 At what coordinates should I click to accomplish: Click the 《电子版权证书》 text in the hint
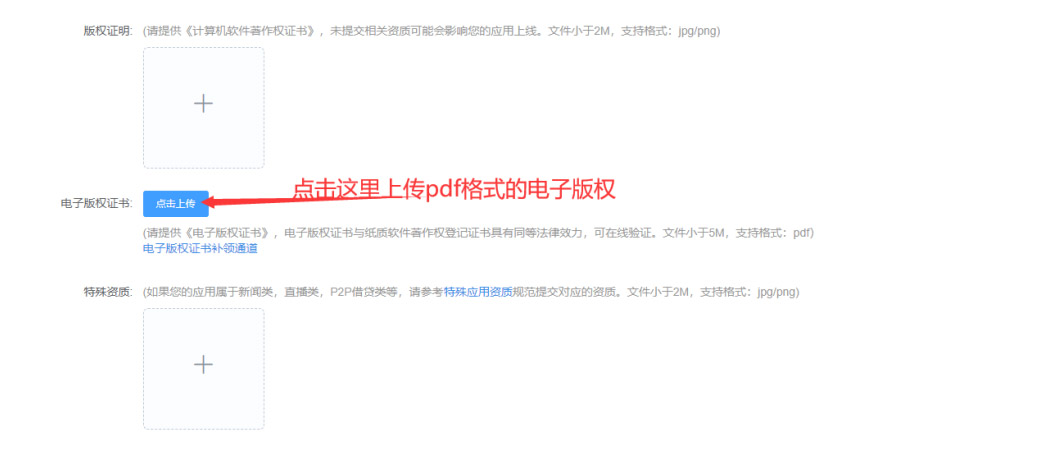click(x=228, y=233)
